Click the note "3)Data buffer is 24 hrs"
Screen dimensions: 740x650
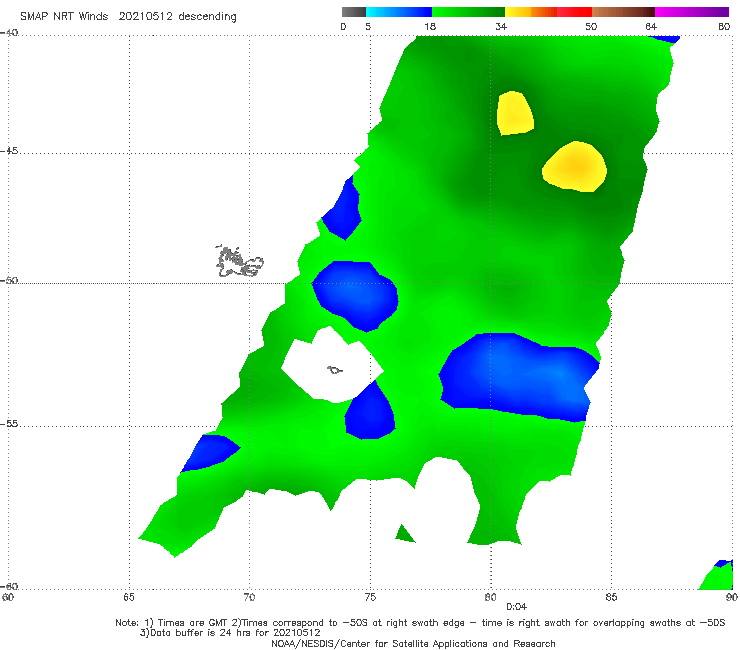point(230,633)
